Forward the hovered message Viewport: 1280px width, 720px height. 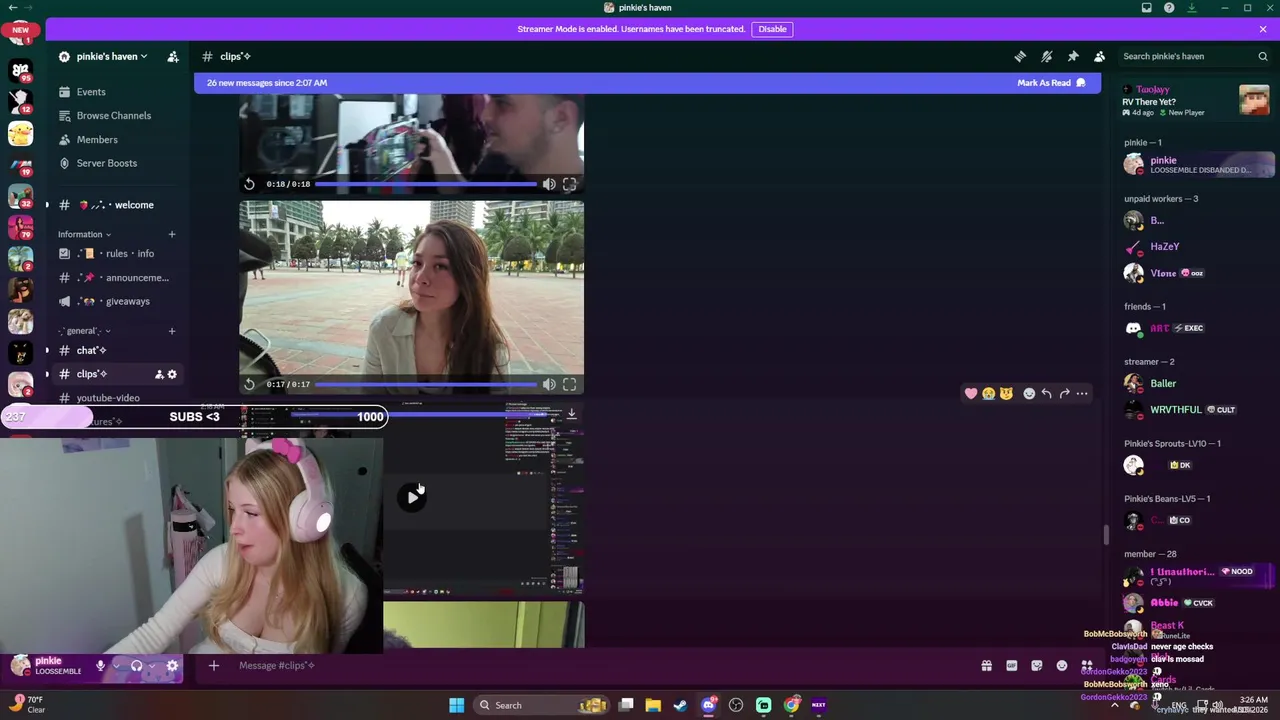tap(1064, 393)
